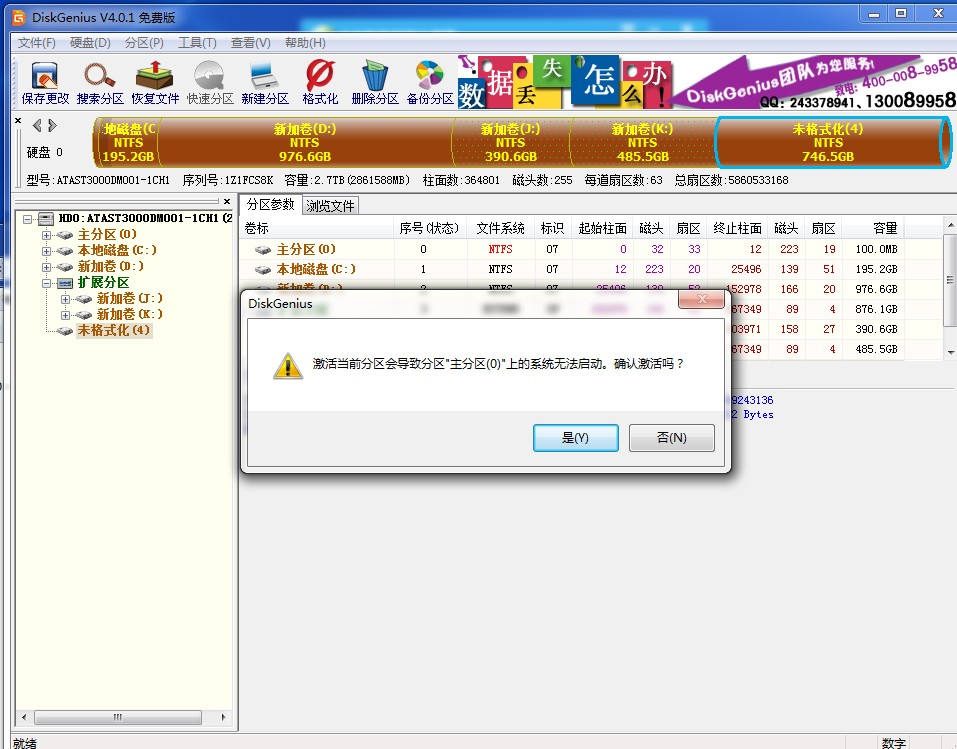
Task: Choose the 新建分区 new partition icon
Action: 265,82
